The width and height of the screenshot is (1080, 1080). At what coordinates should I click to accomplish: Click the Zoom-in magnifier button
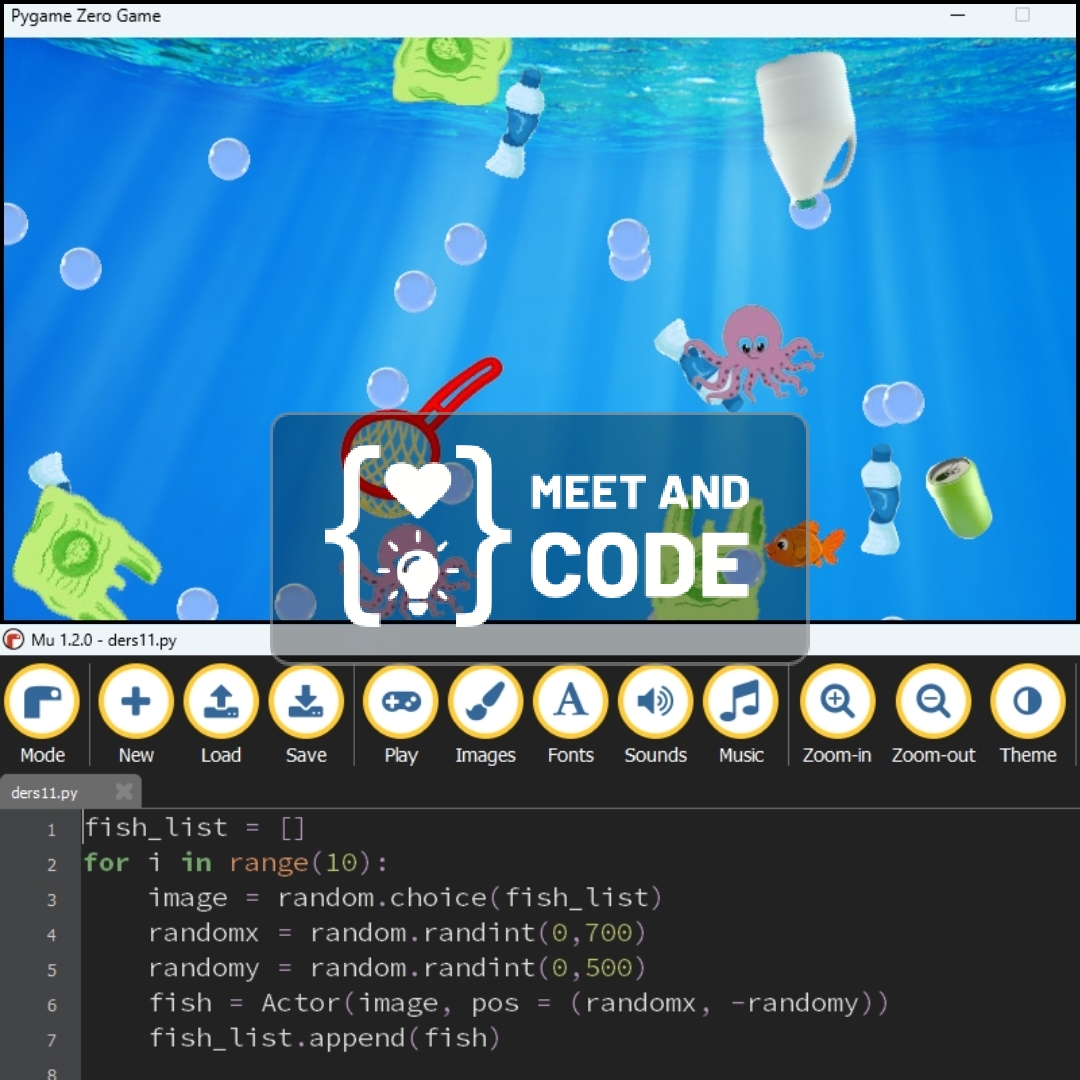[837, 714]
